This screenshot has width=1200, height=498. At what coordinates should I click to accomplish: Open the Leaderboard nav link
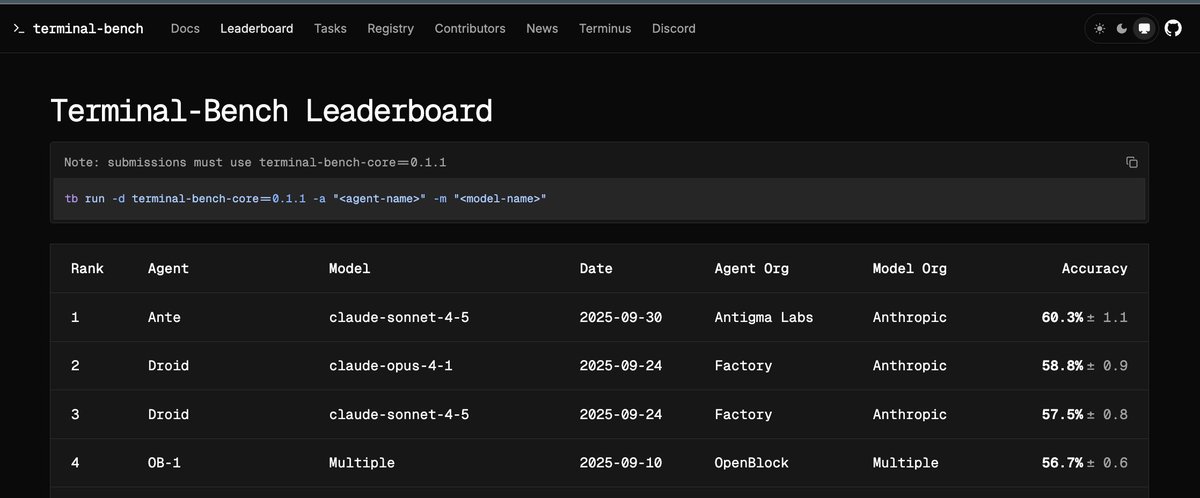pos(257,29)
